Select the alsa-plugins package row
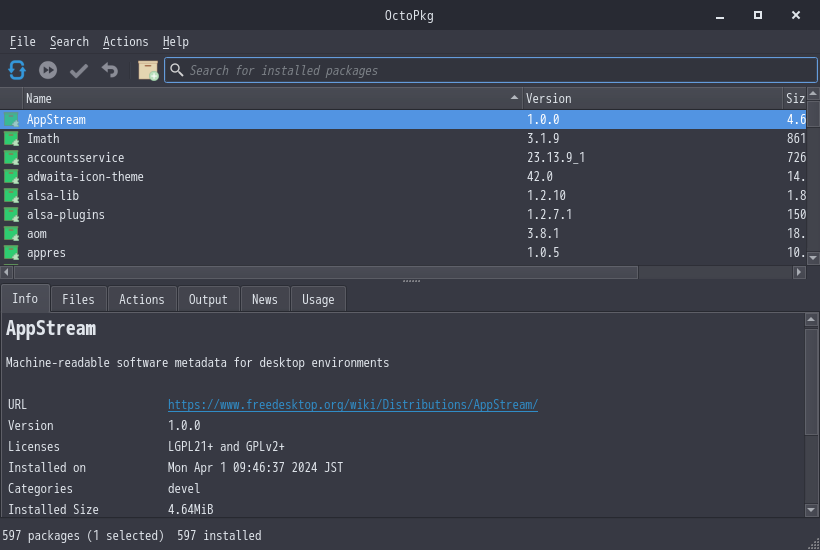Screen dimensions: 820x550 tap(403, 214)
